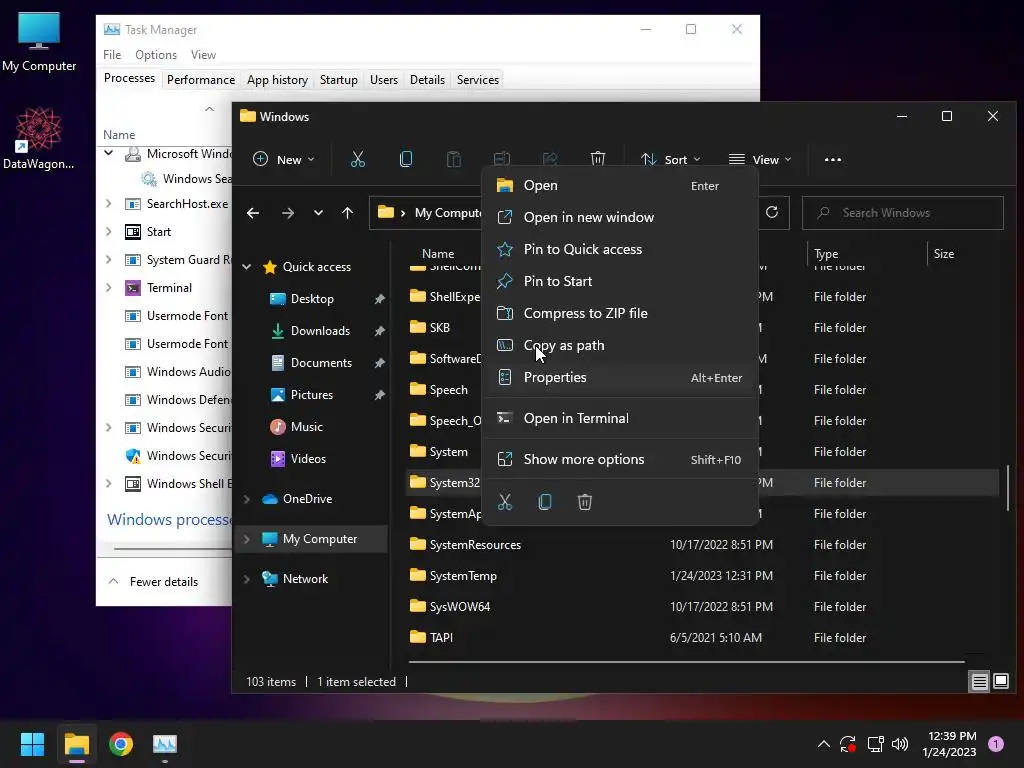
Task: Switch to Startup tab in Task Manager
Action: coord(338,80)
